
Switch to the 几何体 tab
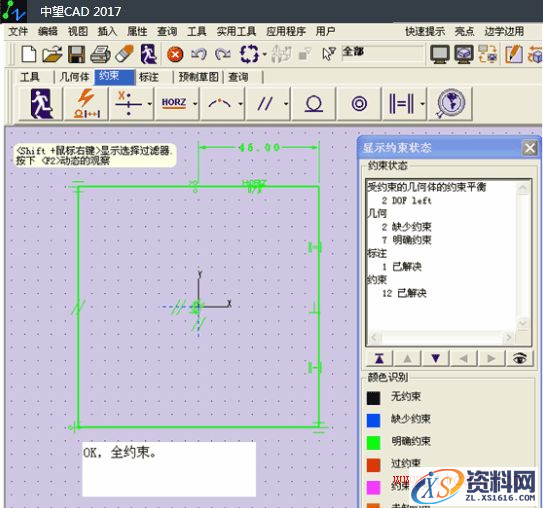tap(74, 77)
